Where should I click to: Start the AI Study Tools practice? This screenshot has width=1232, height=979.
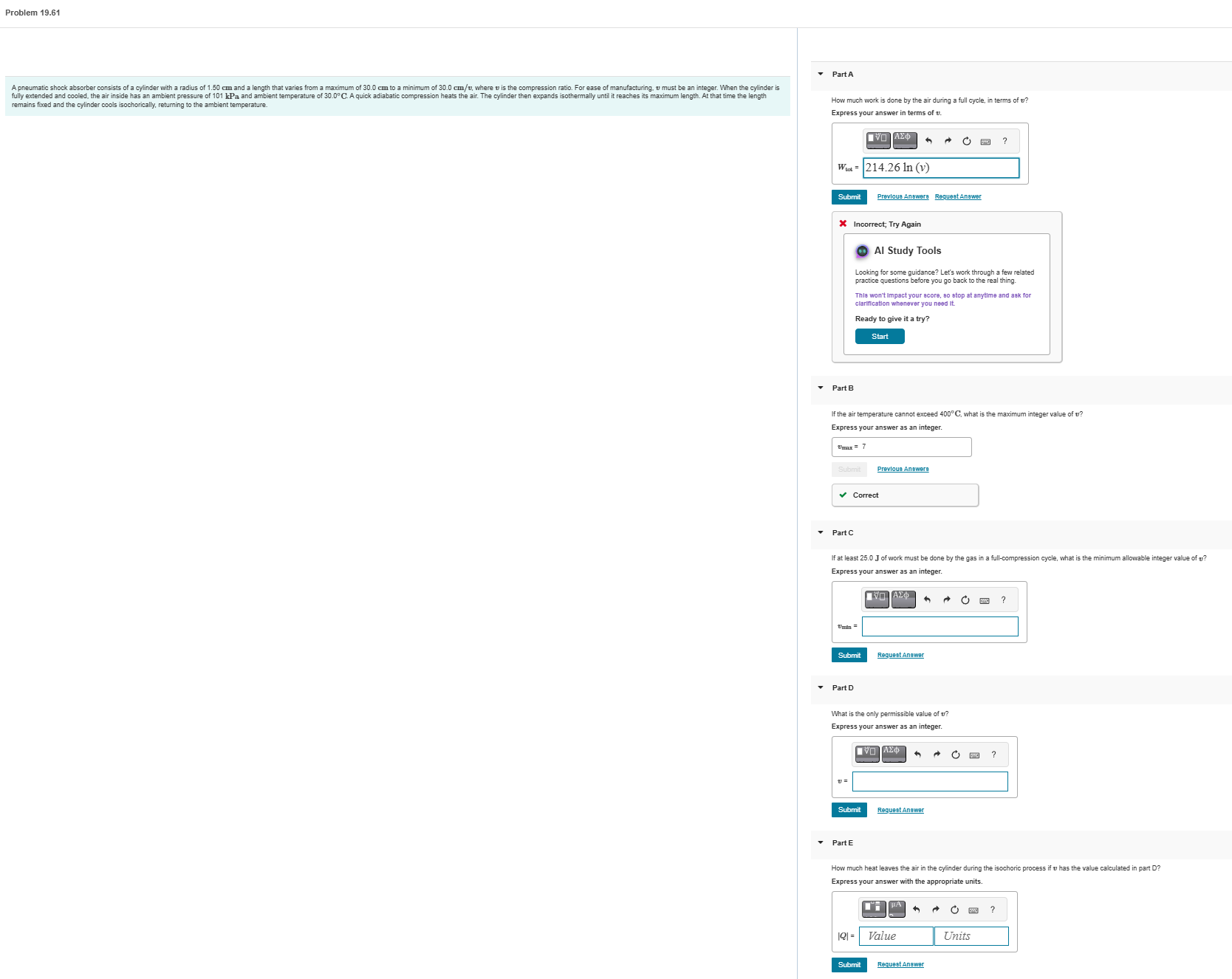(x=880, y=337)
